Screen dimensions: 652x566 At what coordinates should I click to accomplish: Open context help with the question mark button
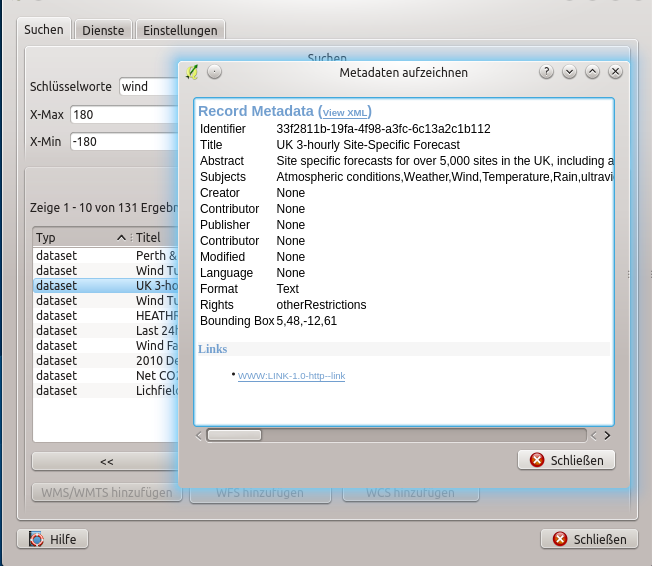[546, 72]
